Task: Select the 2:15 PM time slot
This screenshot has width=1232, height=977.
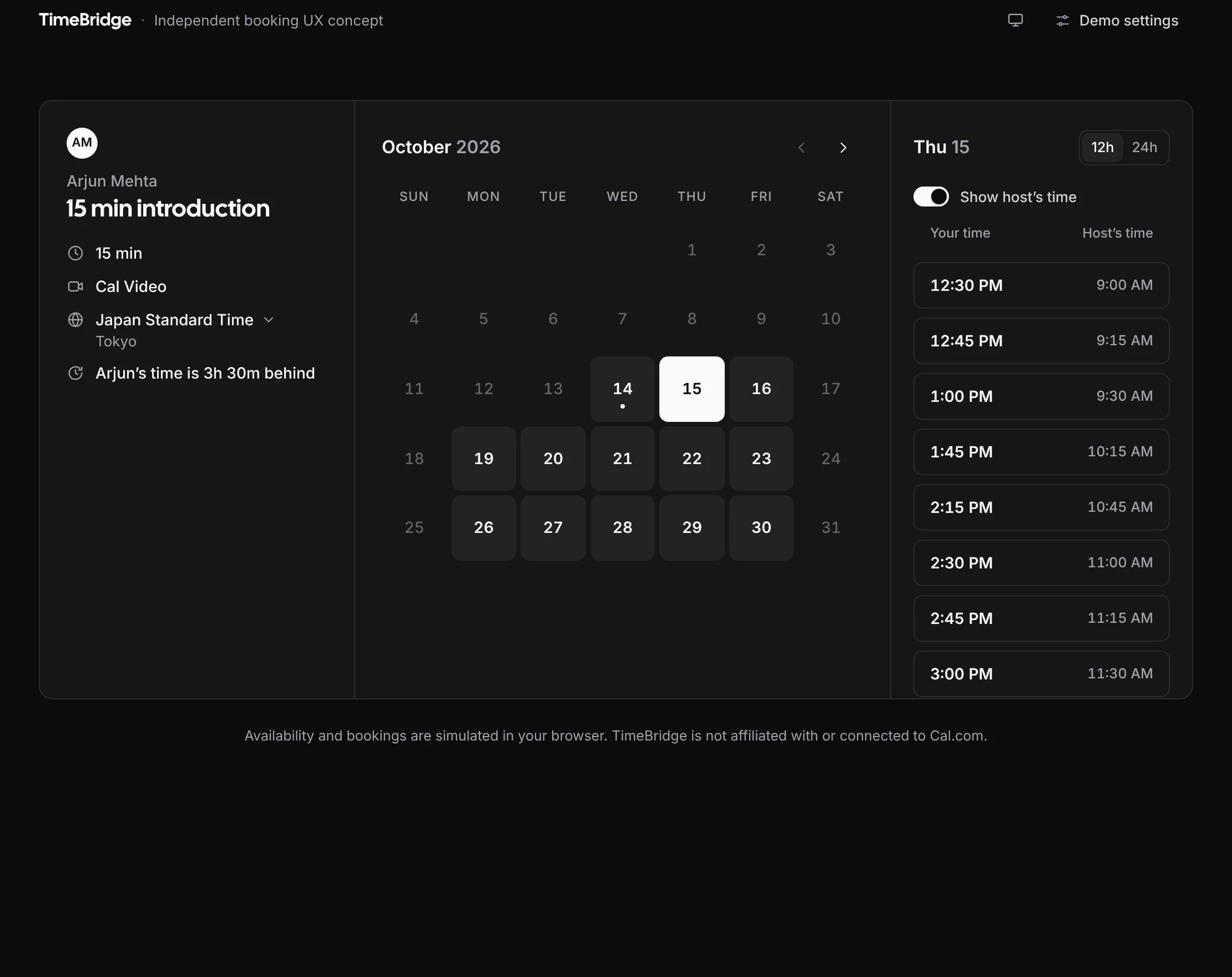Action: pyautogui.click(x=1041, y=507)
